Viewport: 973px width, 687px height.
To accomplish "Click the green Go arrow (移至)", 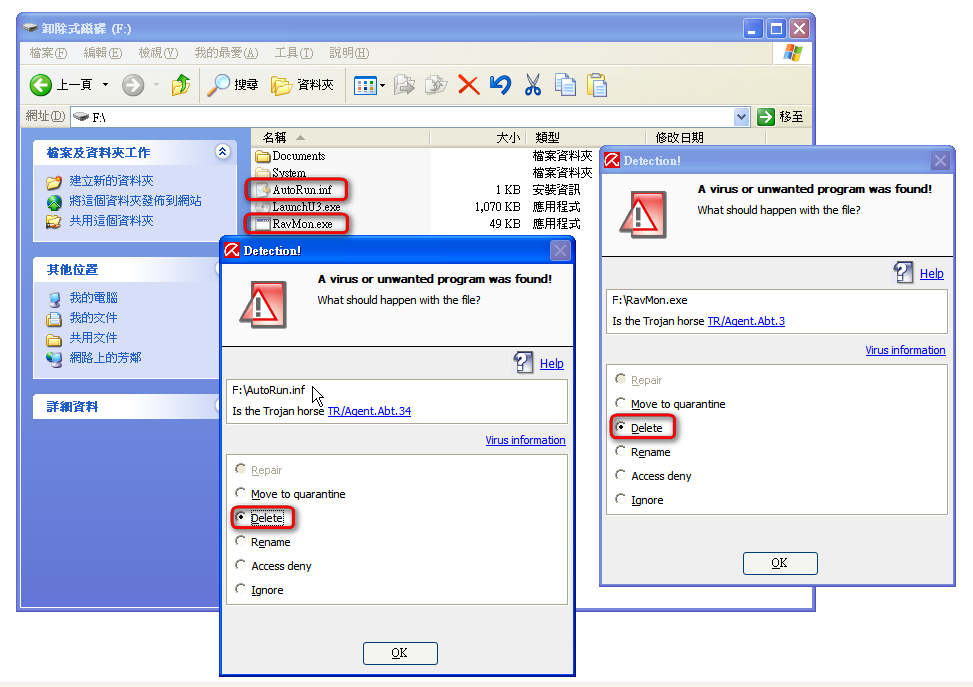I will click(766, 117).
